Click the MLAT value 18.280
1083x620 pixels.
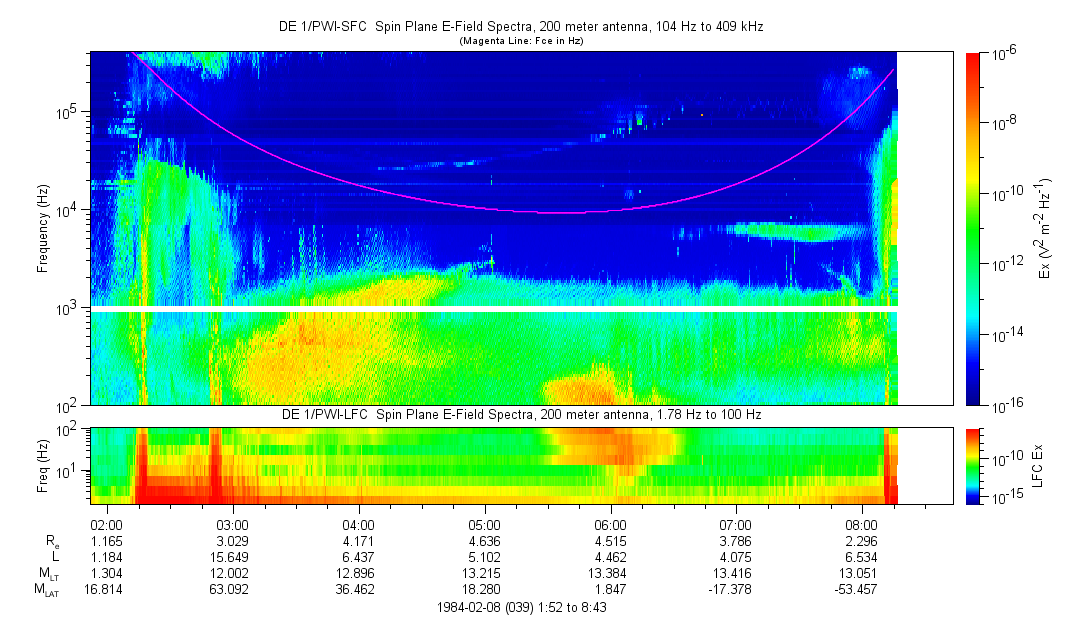(481, 589)
